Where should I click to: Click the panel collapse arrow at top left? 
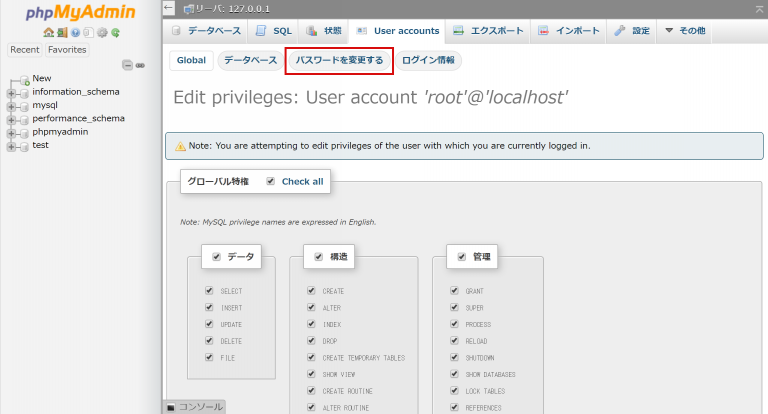coord(168,8)
